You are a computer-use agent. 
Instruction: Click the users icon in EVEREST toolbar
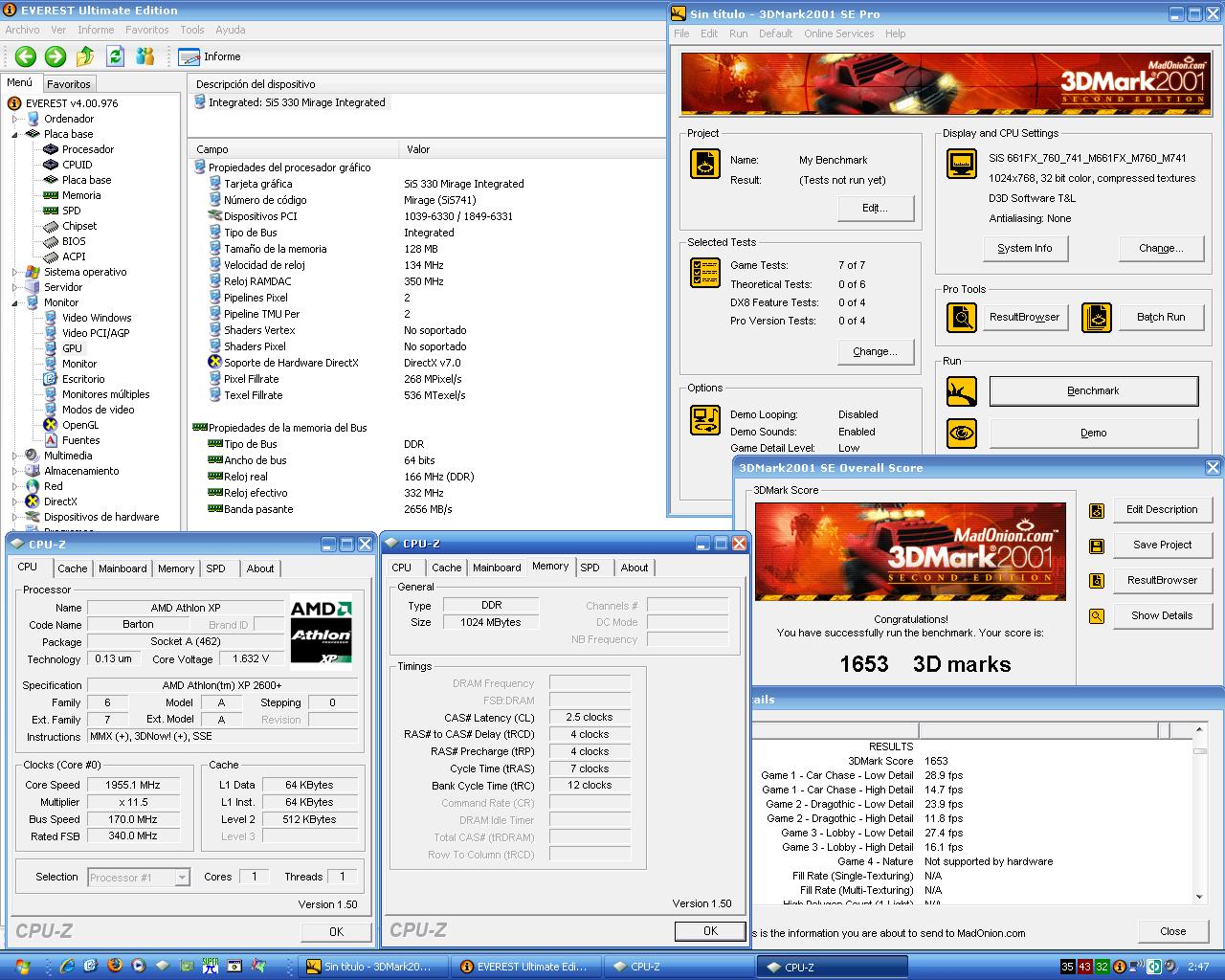[145, 56]
